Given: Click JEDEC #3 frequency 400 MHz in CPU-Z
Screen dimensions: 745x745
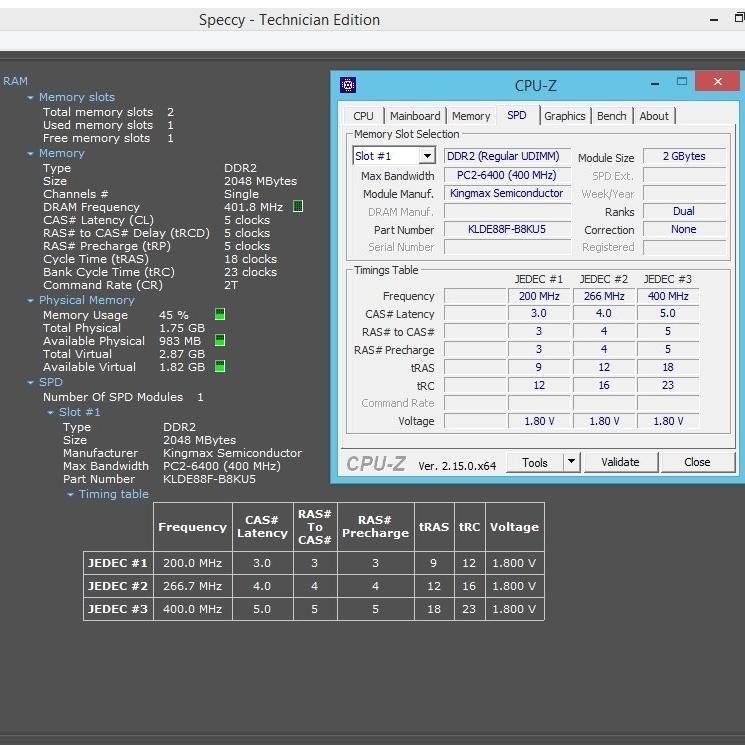Looking at the screenshot, I should [x=668, y=296].
